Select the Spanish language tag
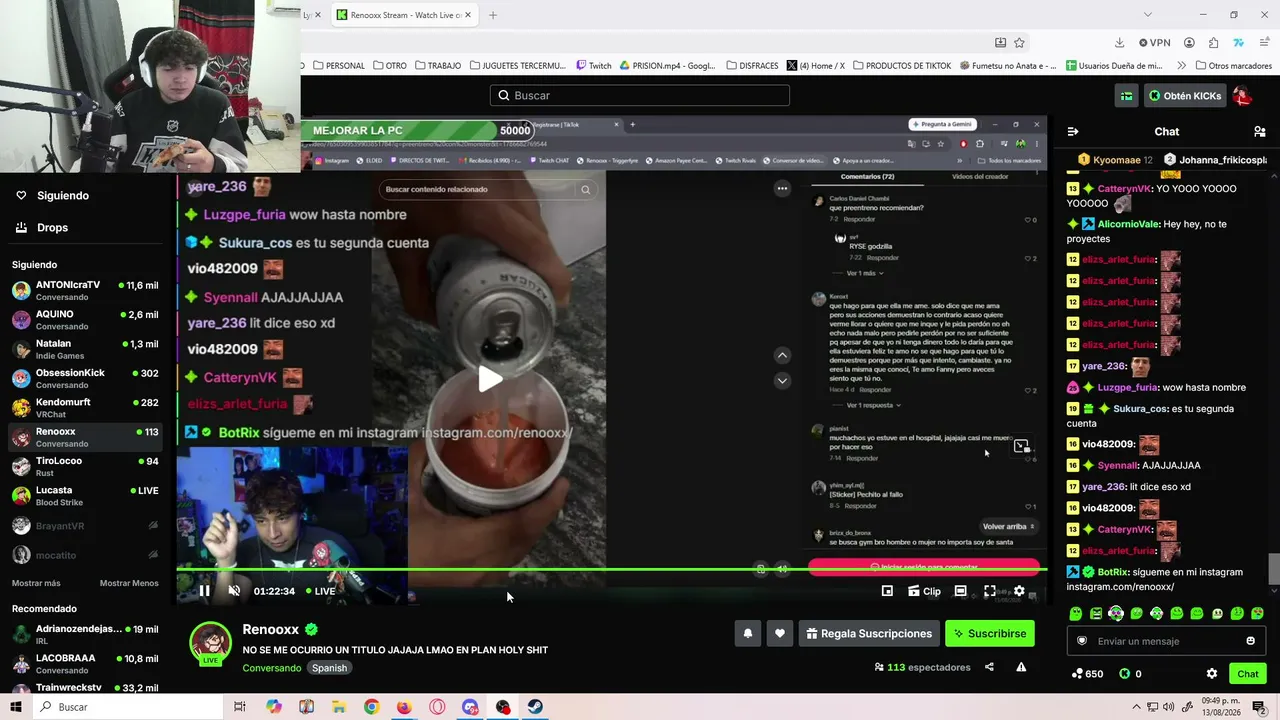The width and height of the screenshot is (1280, 720). pos(329,668)
